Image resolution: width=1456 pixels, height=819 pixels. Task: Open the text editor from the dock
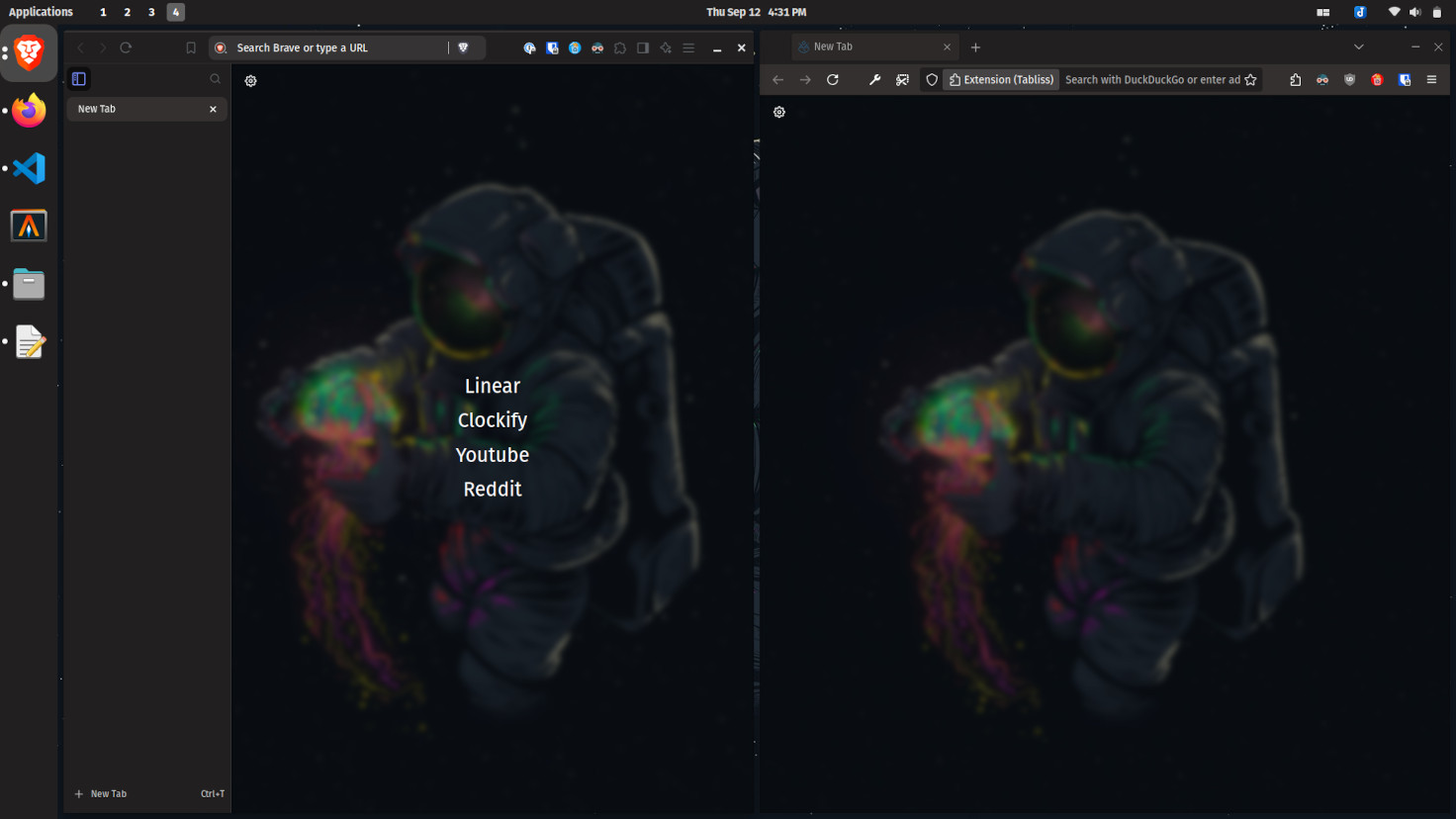(x=29, y=341)
